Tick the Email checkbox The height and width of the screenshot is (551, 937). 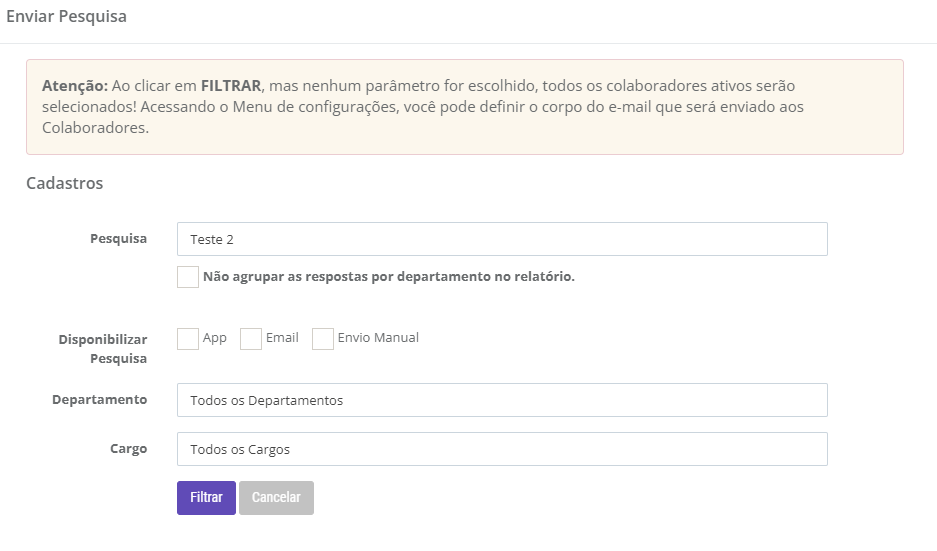coord(251,339)
